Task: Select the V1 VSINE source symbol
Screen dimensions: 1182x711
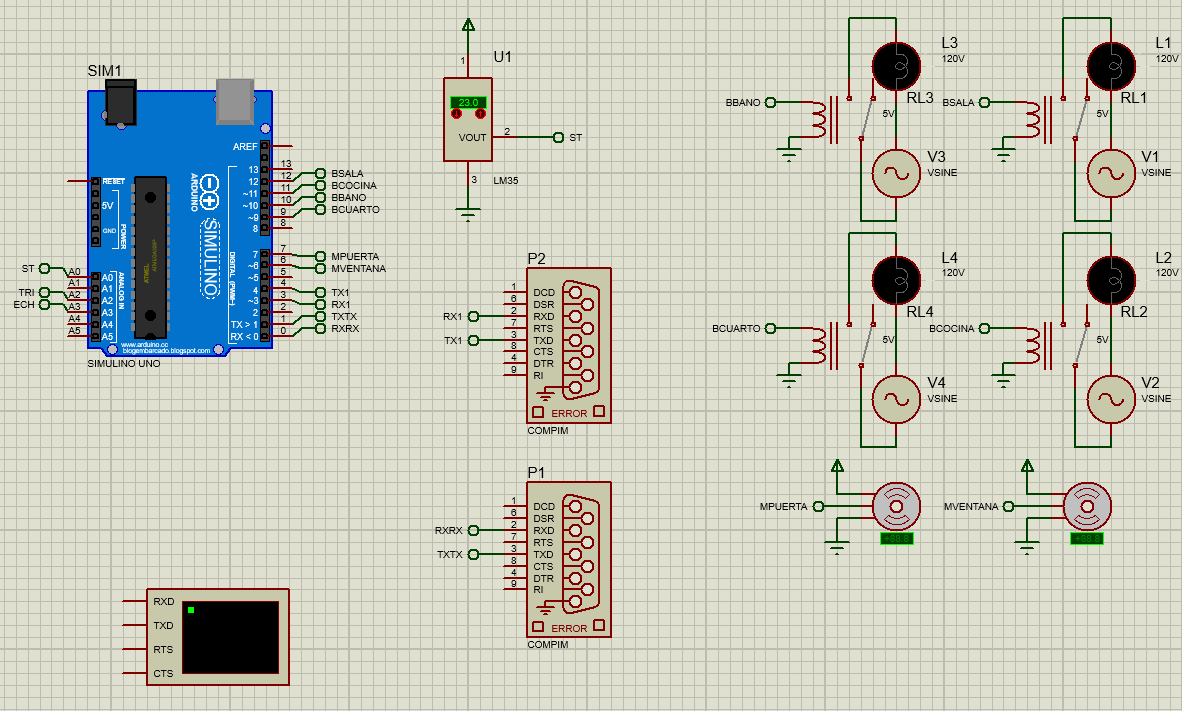Action: click(x=1111, y=173)
